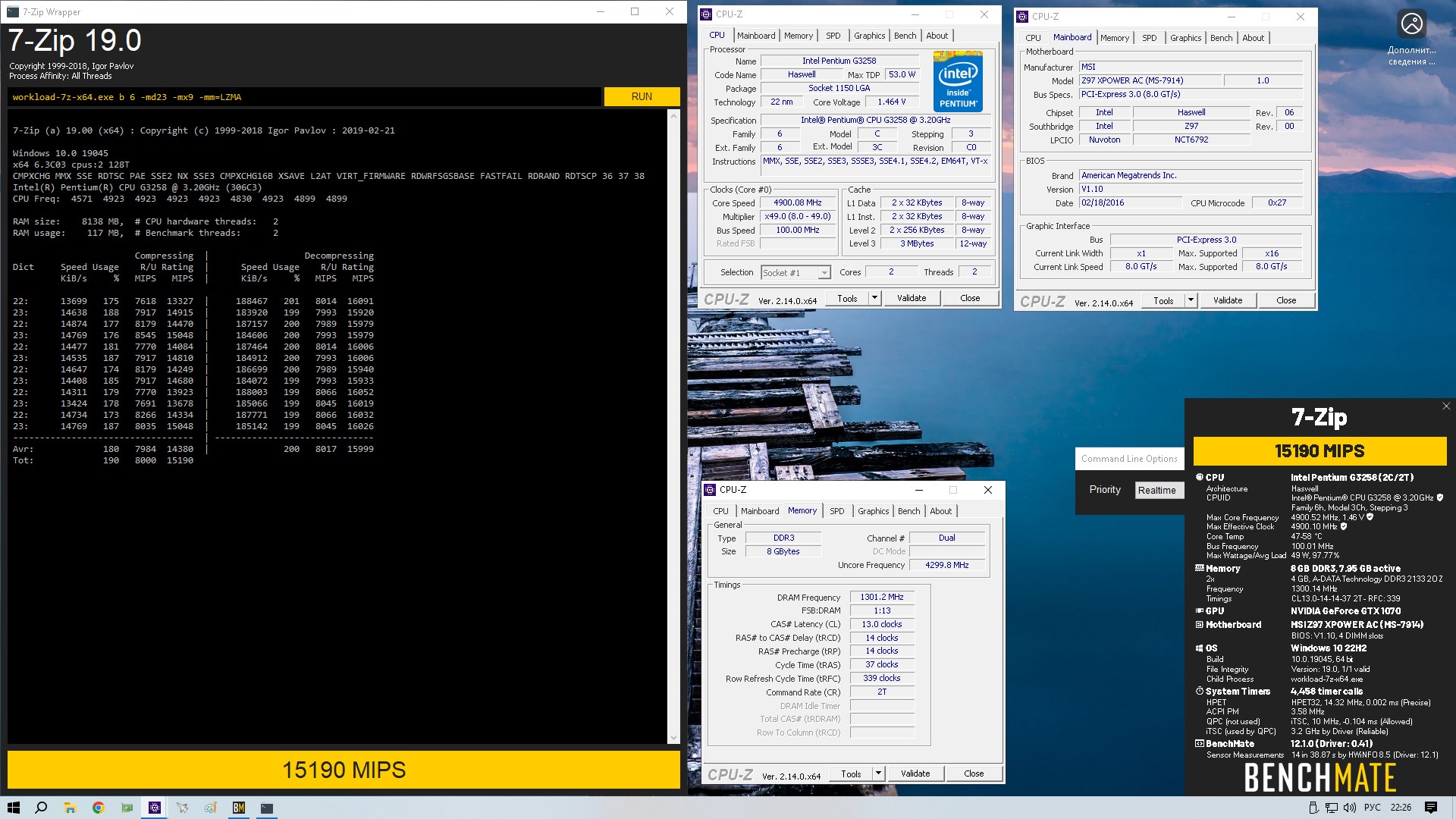The height and width of the screenshot is (819, 1456).
Task: Click GPU section icon in BenchMate panel
Action: [1200, 610]
